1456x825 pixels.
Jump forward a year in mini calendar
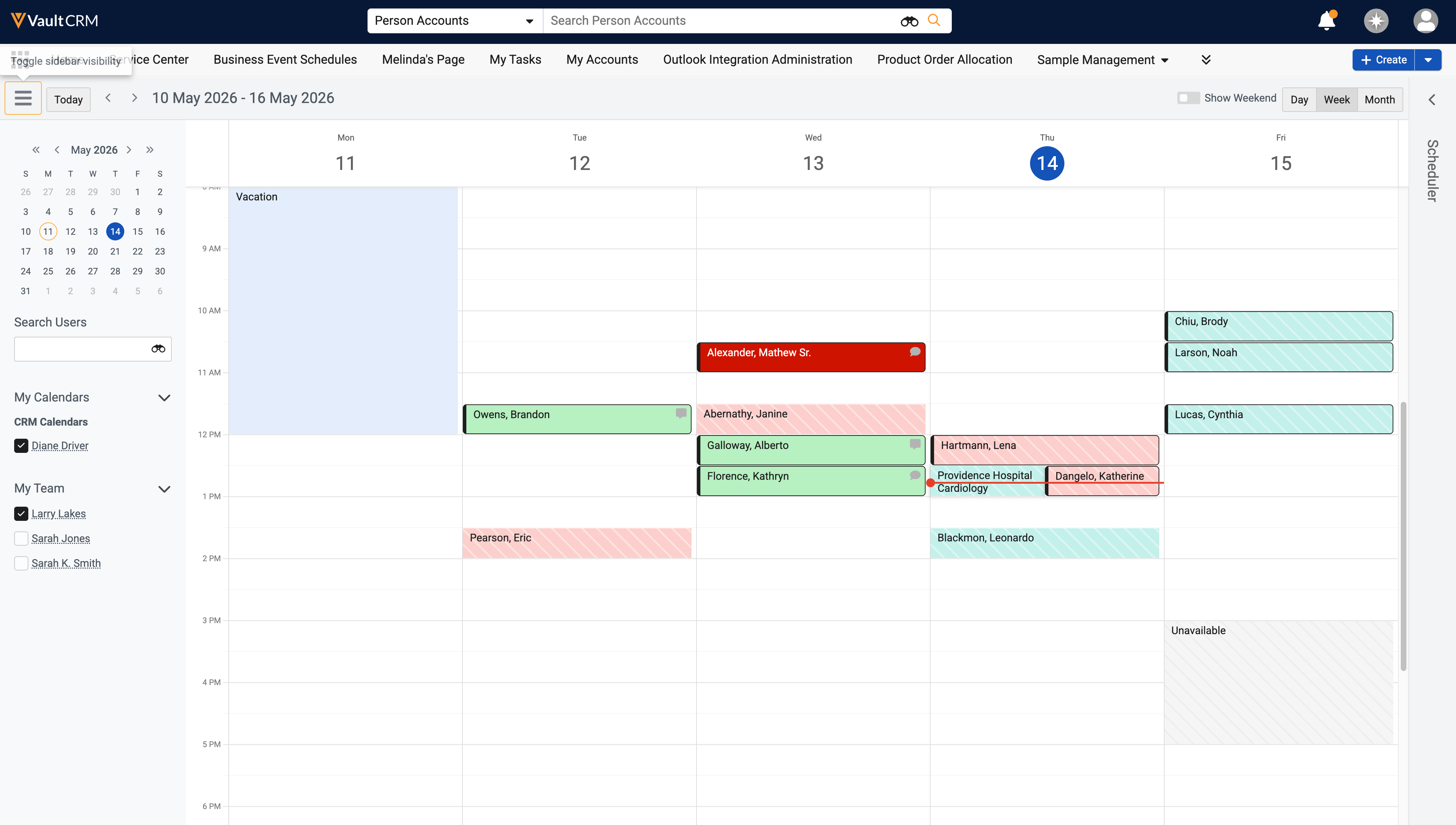[x=149, y=149]
